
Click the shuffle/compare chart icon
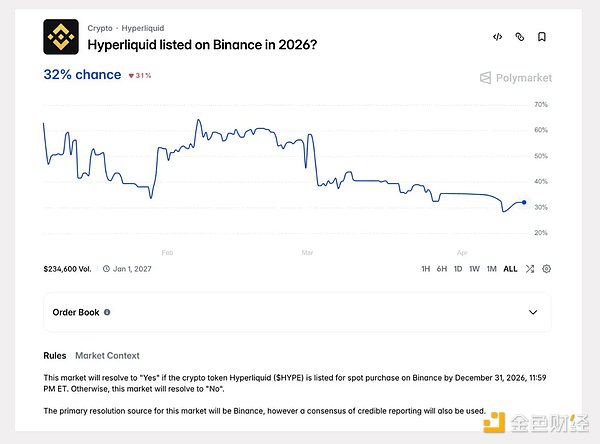coord(530,269)
